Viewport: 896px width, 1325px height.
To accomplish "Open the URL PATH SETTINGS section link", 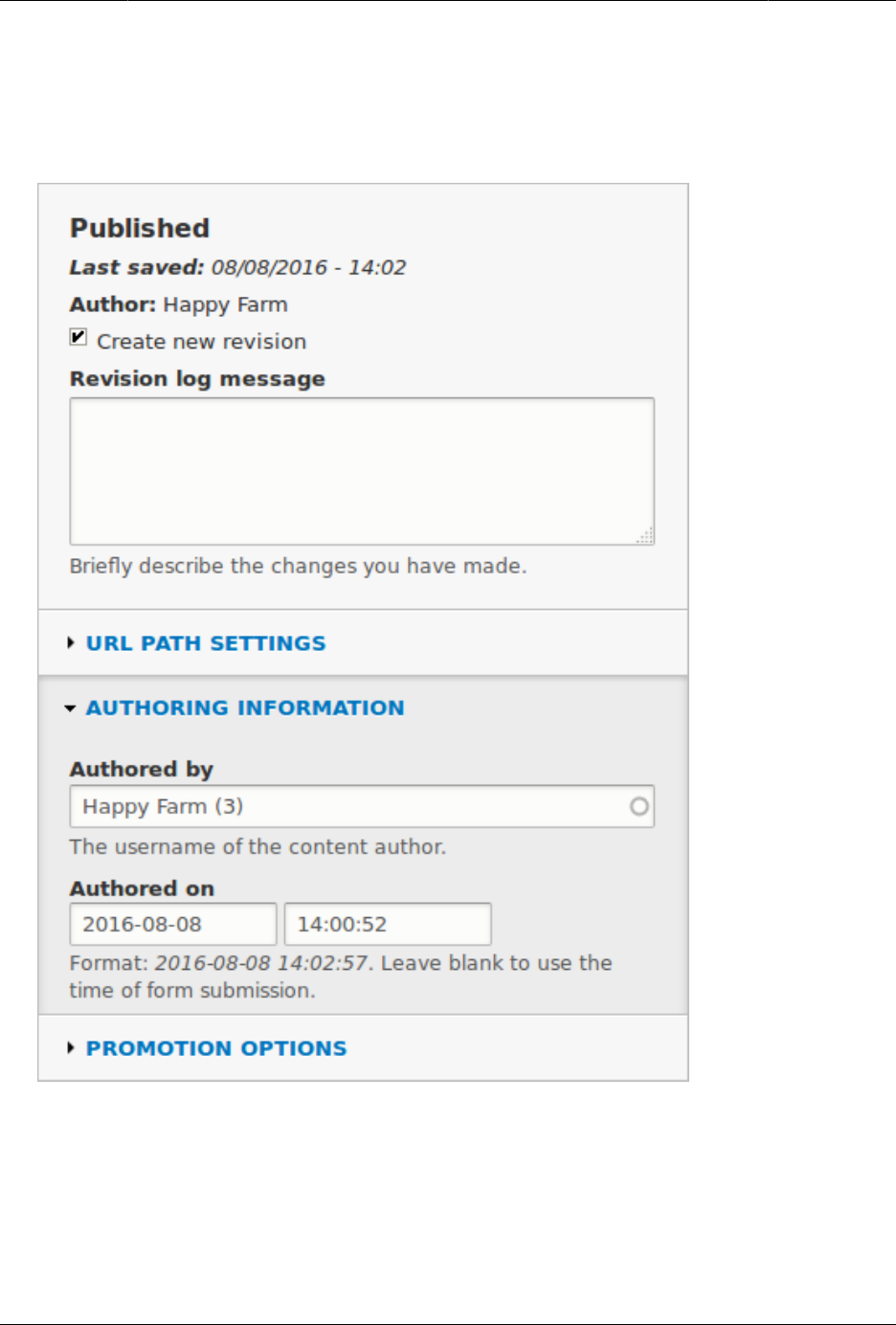I will coord(206,643).
